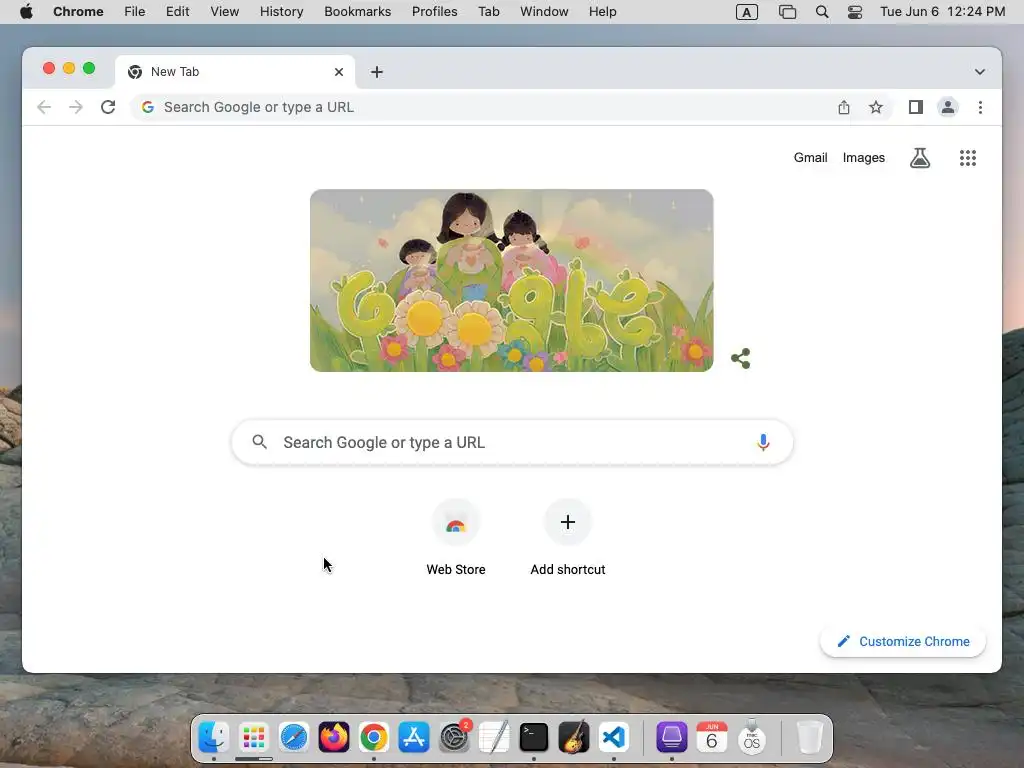Open the History menu
Viewport: 1024px width, 768px height.
click(x=281, y=12)
